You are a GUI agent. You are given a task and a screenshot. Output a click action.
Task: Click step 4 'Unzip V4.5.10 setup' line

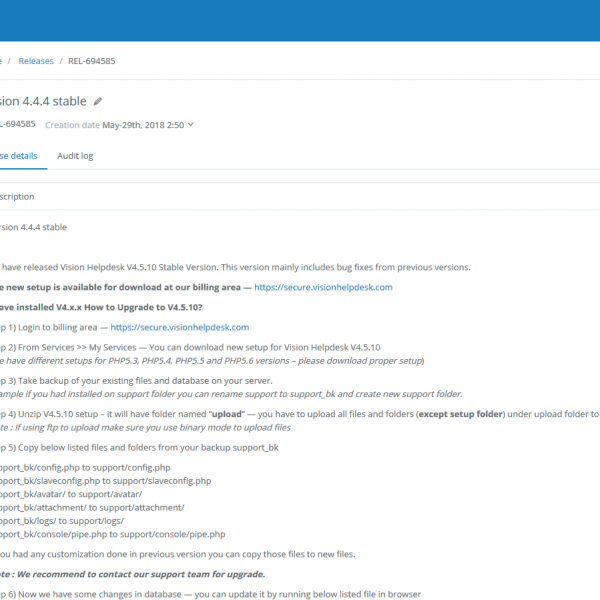pos(300,414)
